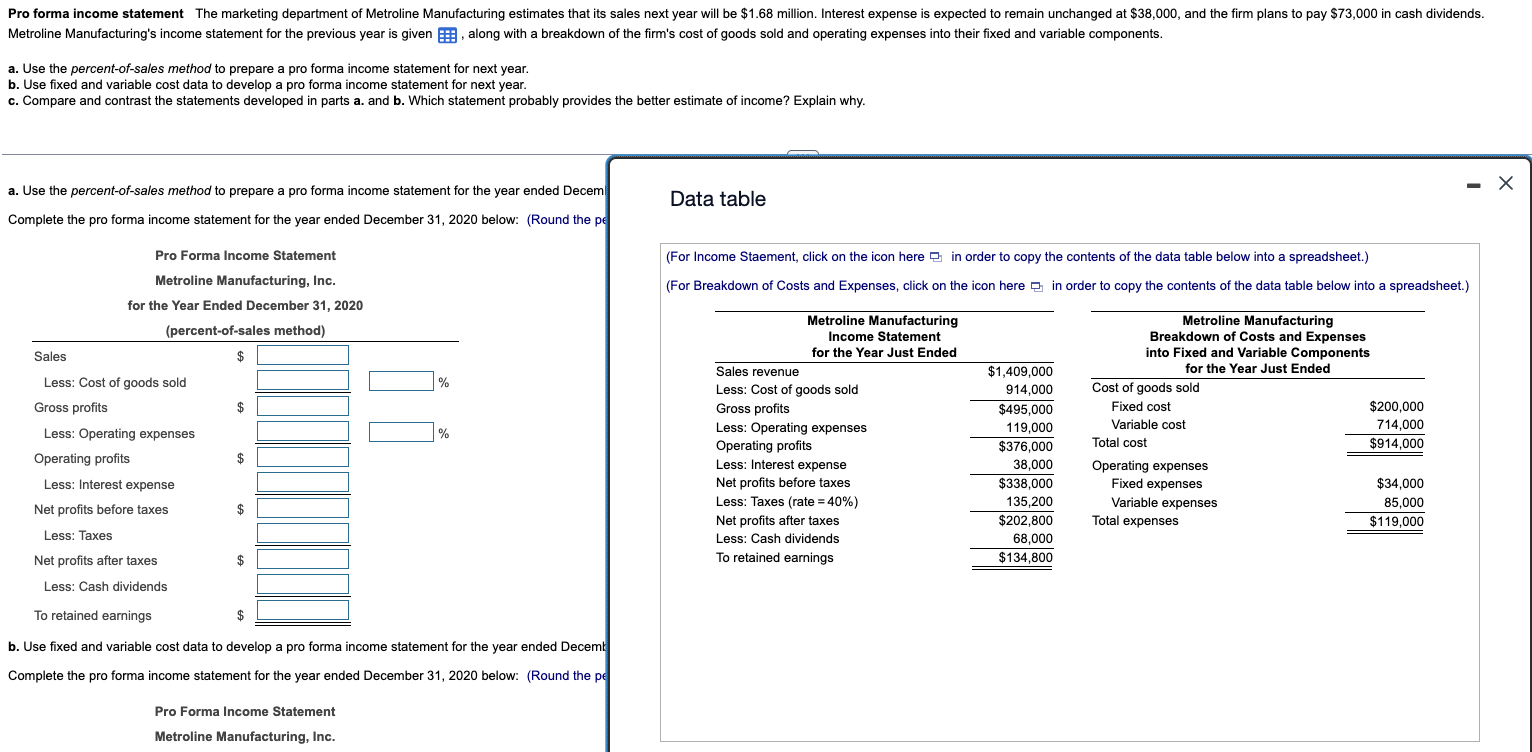Click the Interest expense input box

pos(302,483)
